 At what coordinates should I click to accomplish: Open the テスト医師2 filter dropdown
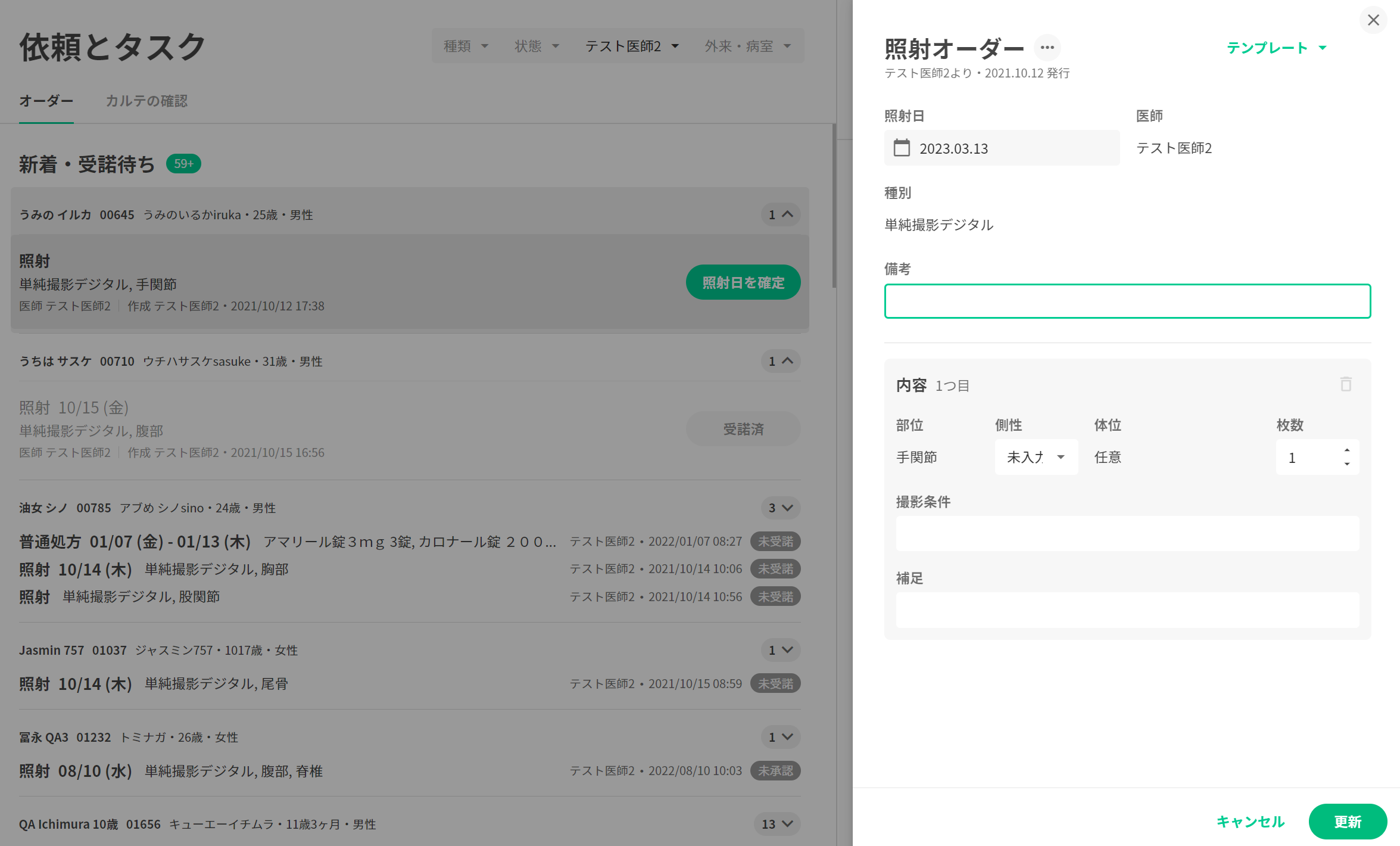pos(631,46)
